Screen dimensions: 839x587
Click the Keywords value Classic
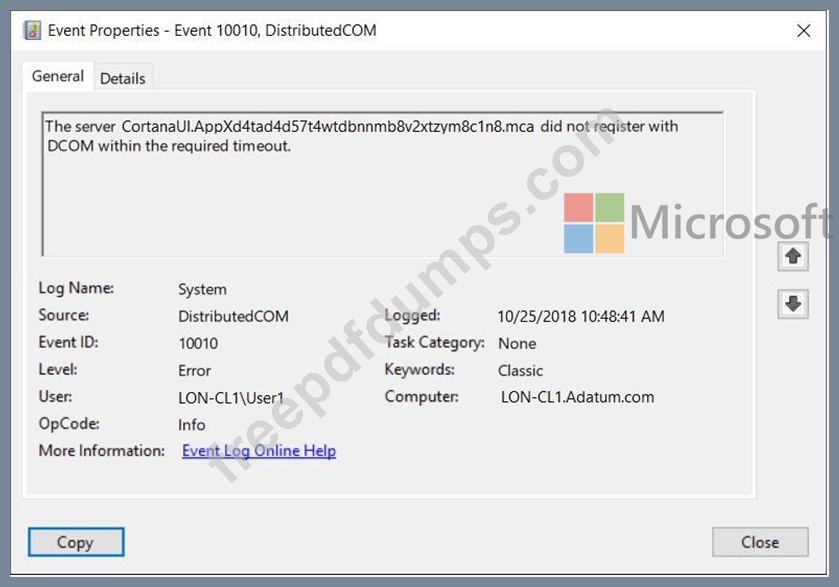click(520, 370)
